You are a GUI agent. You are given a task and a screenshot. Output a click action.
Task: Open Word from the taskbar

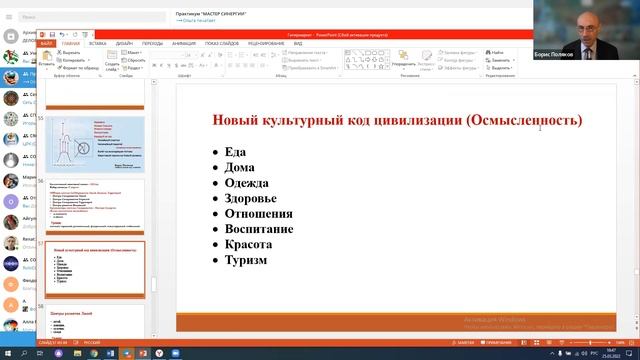pyautogui.click(x=110, y=353)
